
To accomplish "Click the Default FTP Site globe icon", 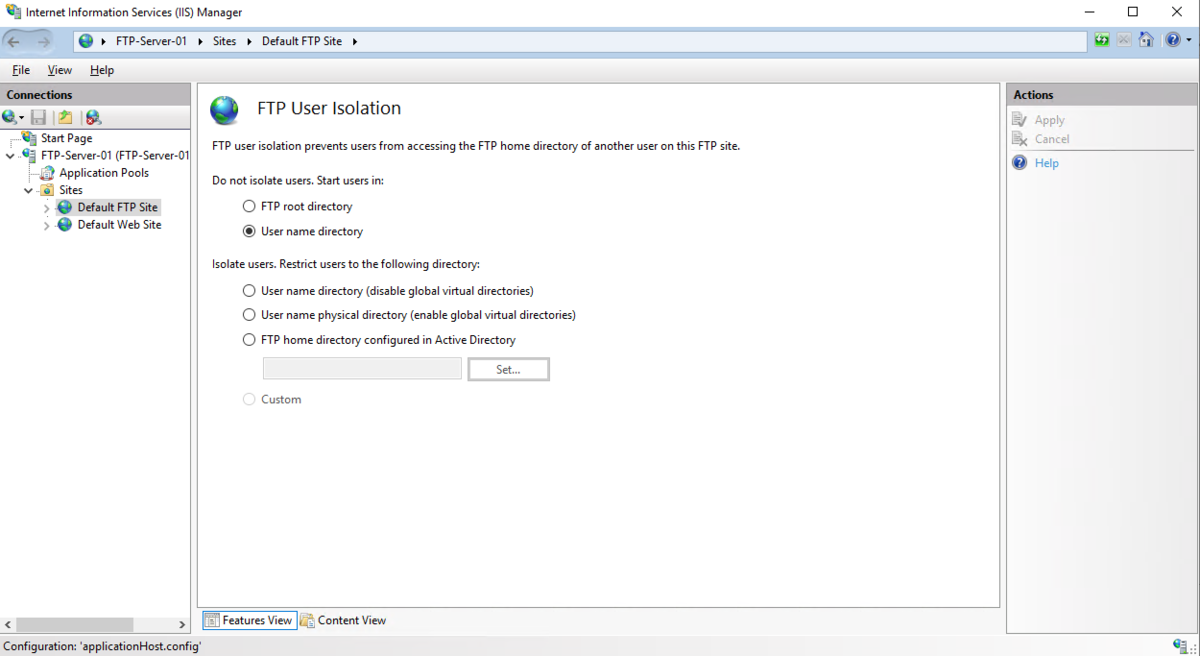I will click(65, 207).
